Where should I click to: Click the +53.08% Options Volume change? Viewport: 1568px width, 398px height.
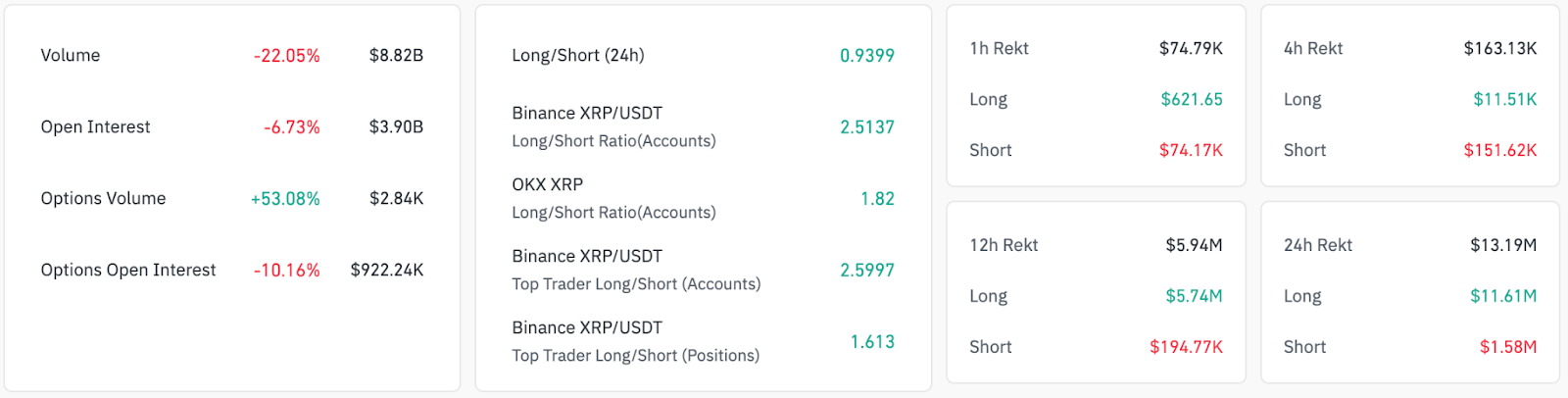(x=285, y=199)
